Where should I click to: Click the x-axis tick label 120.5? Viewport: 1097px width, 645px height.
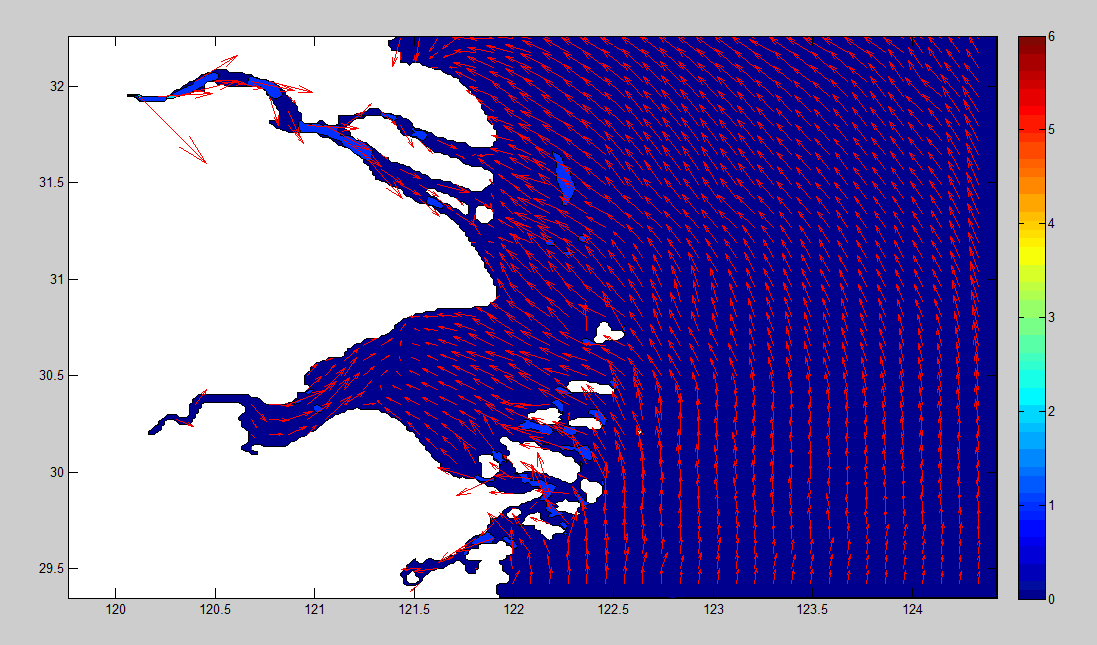point(215,609)
